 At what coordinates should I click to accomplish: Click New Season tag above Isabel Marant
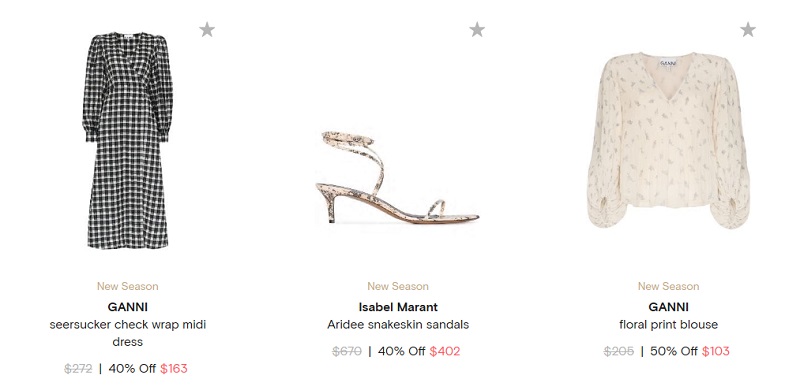[398, 286]
